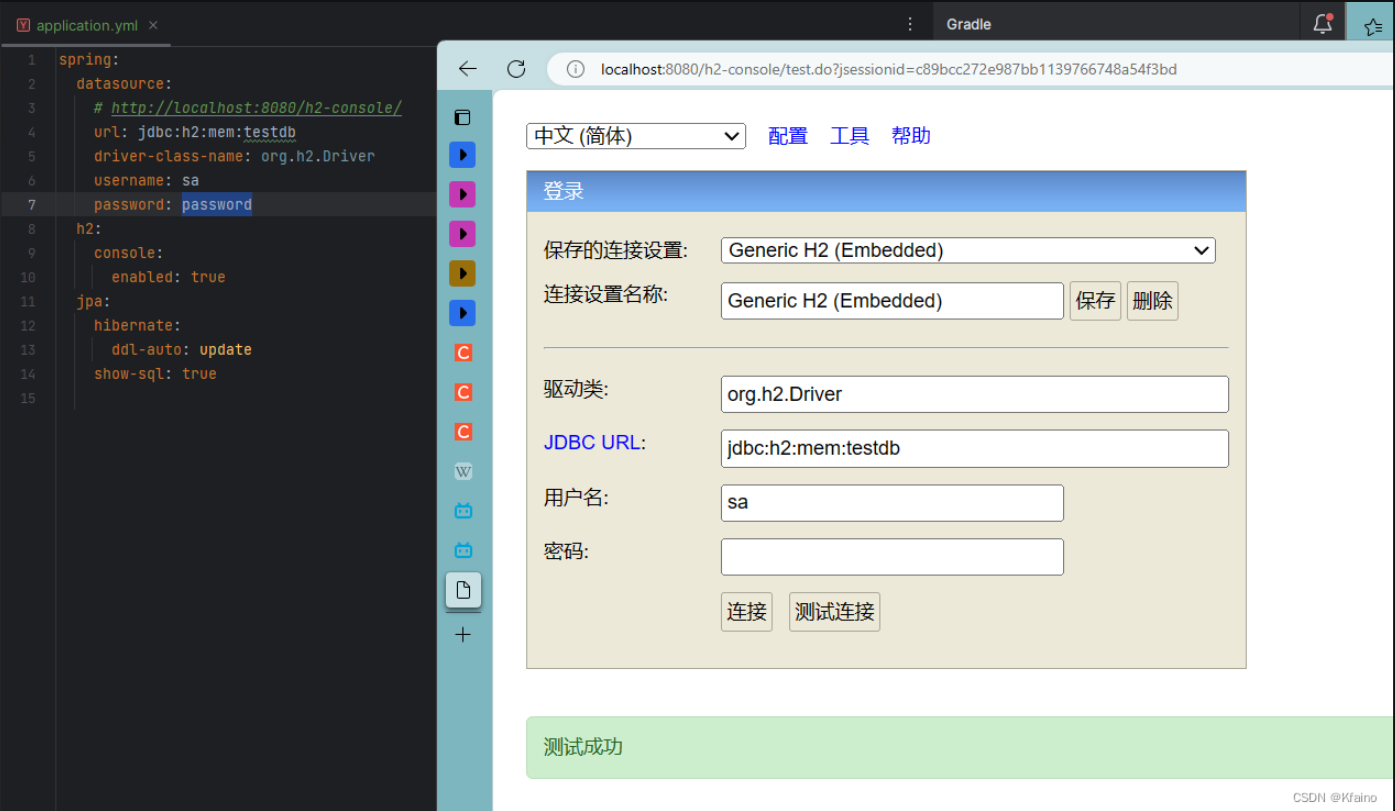Open the 帮助 link in H2 console
1395x811 pixels.
point(911,136)
